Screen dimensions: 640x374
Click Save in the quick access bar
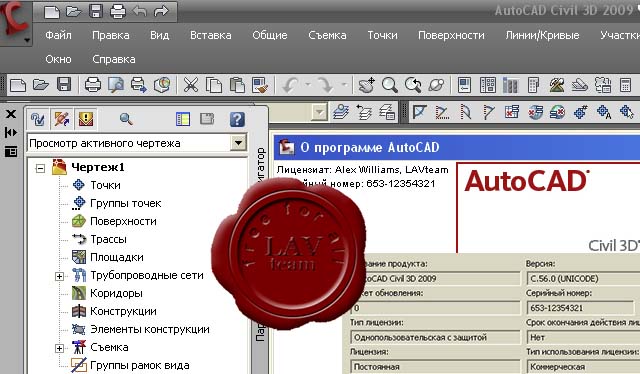[x=96, y=11]
